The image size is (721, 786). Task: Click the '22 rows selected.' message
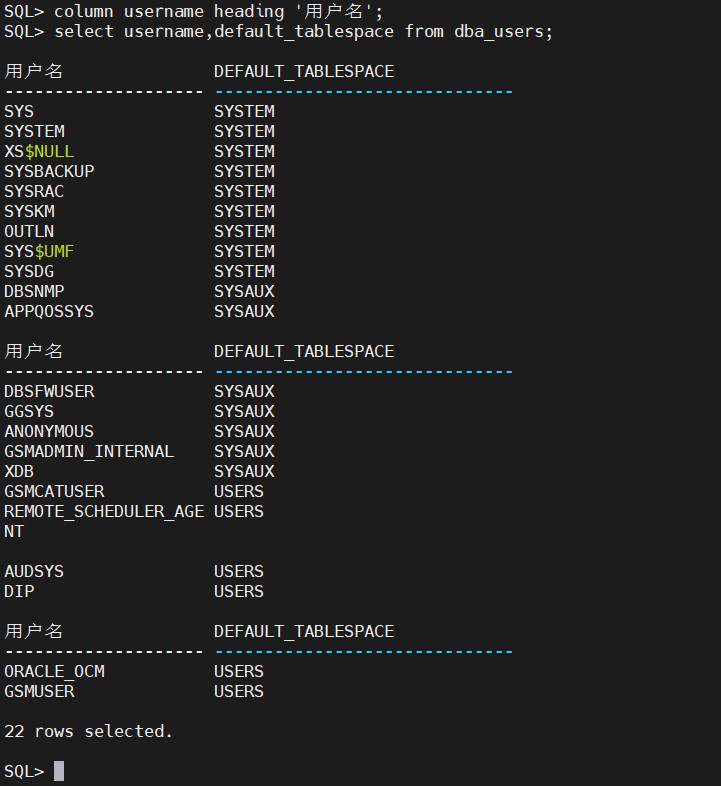pos(88,731)
